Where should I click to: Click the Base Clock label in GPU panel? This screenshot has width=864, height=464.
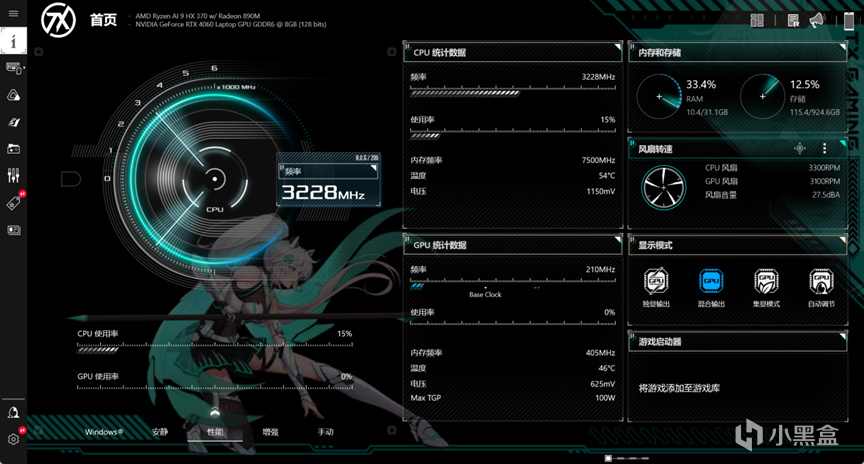(x=485, y=295)
